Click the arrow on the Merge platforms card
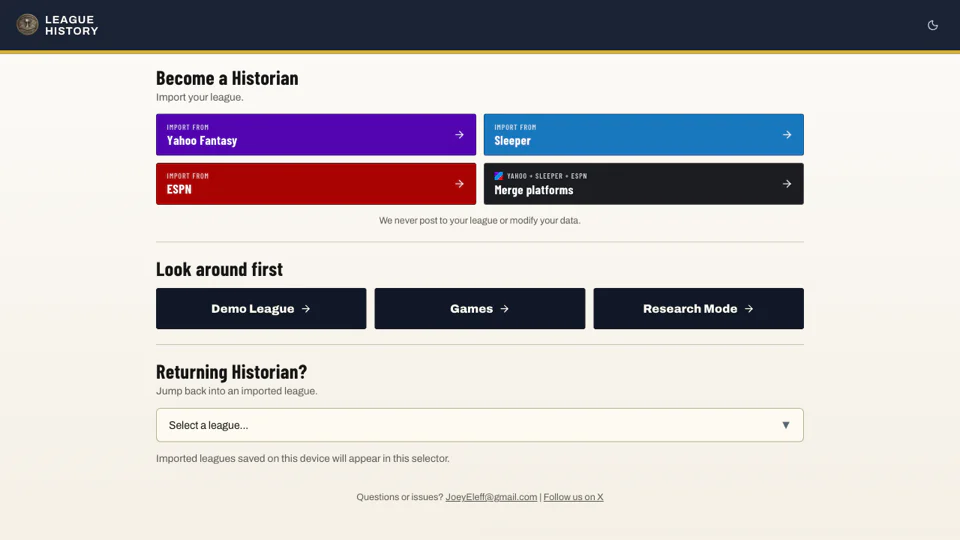This screenshot has height=540, width=960. (x=787, y=184)
